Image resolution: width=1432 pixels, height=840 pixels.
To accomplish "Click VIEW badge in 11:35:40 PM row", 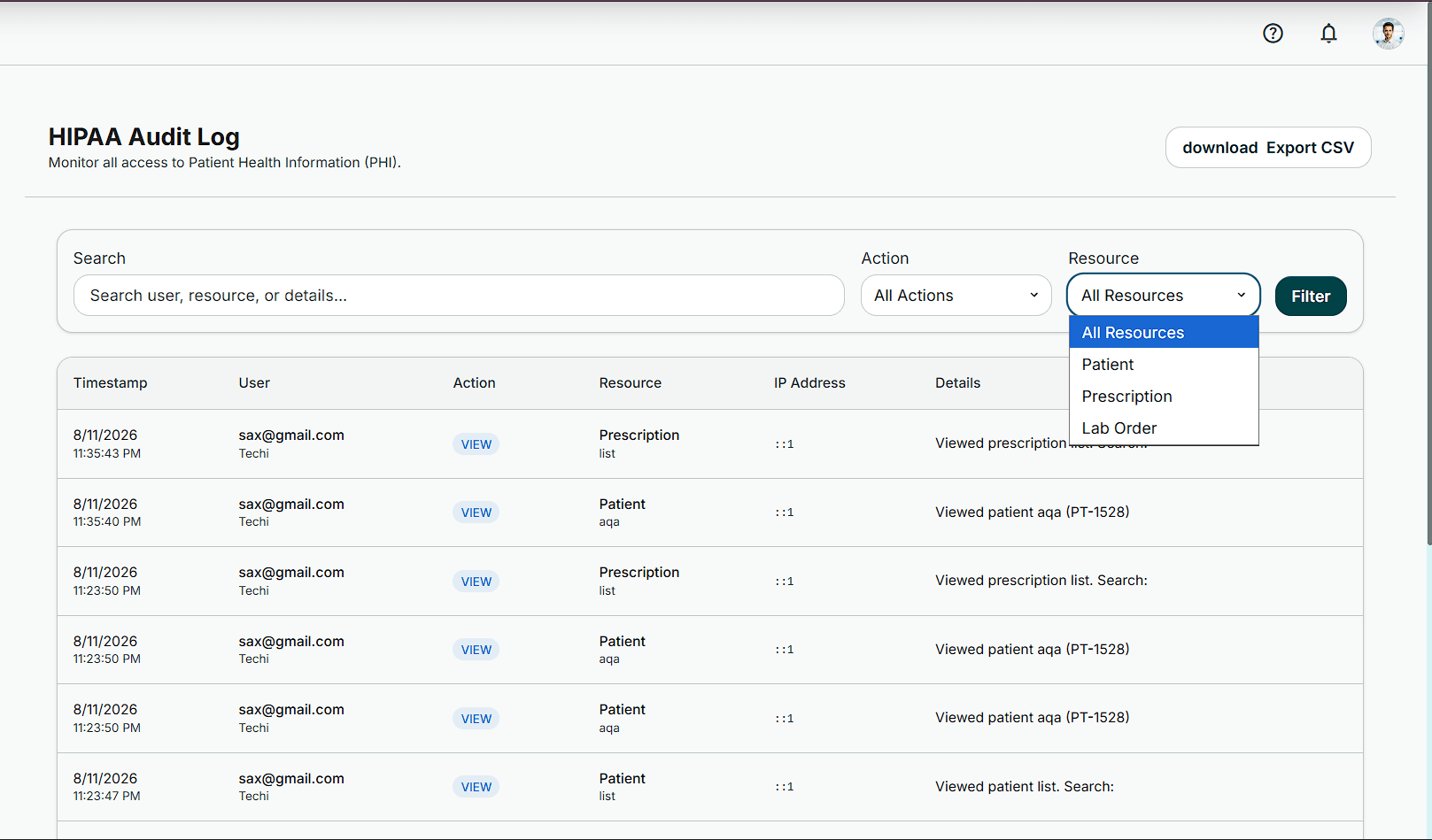I will tap(476, 512).
